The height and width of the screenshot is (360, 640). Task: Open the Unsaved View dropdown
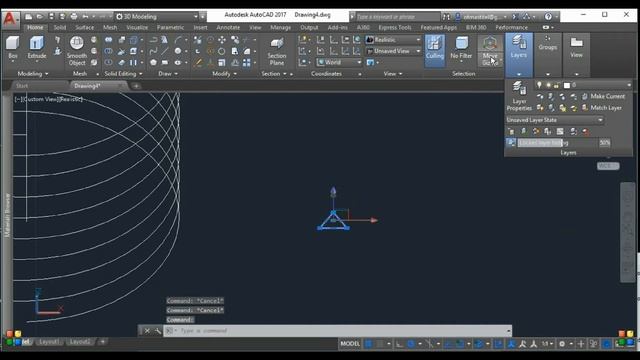click(393, 51)
